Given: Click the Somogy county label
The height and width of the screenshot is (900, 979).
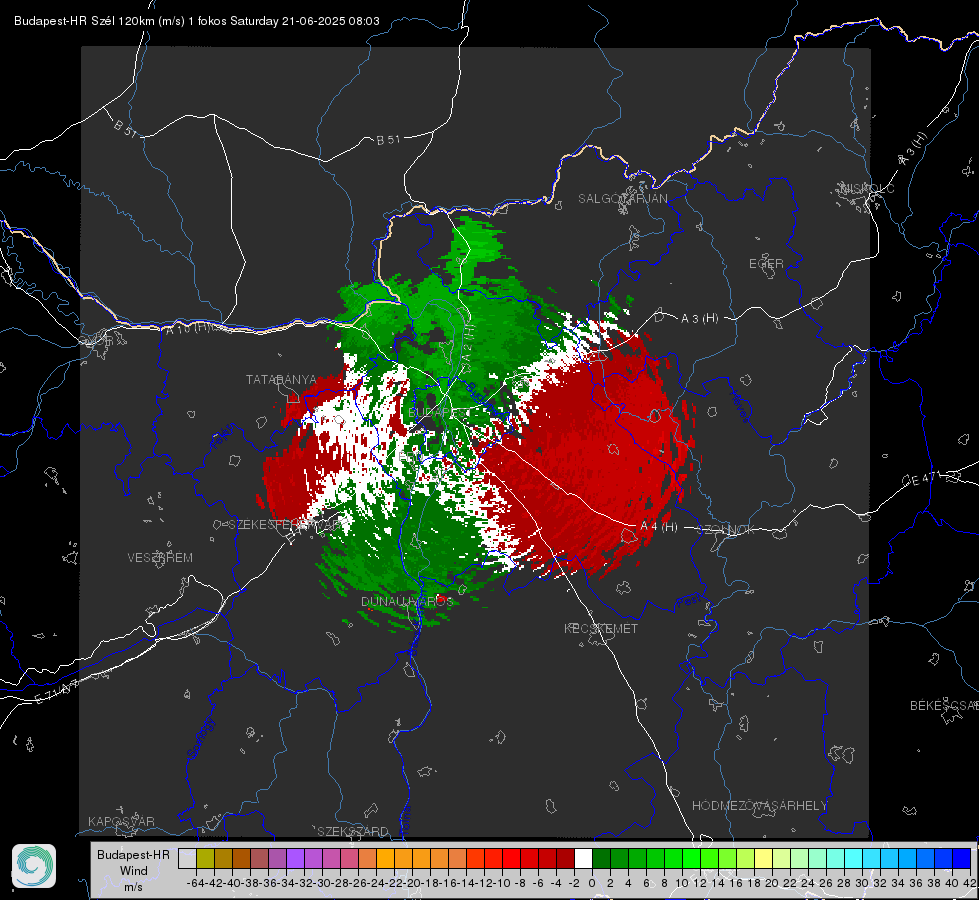Looking at the screenshot, I should click(x=201, y=737).
